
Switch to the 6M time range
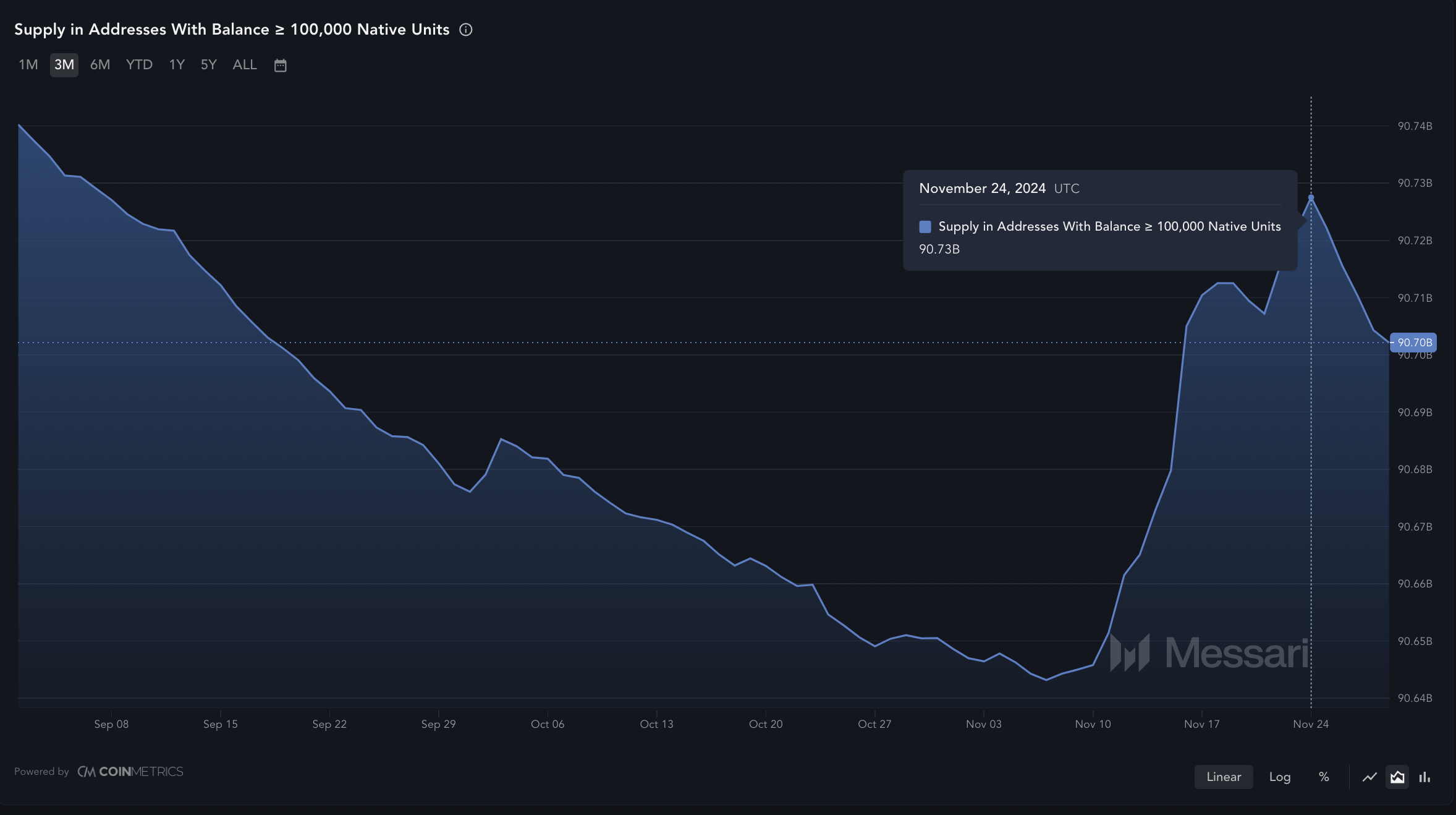100,65
